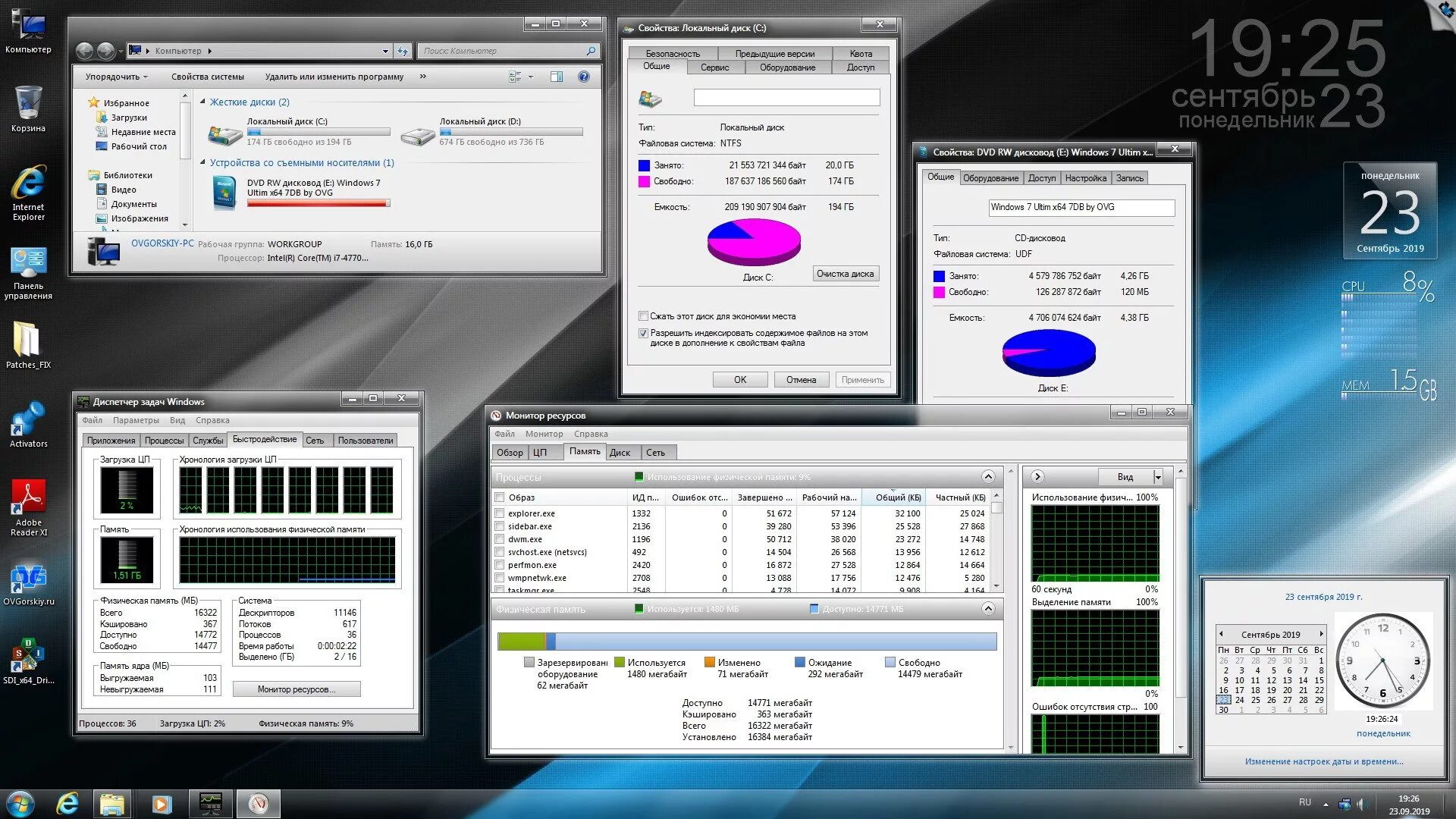Click blue Занято swatch in disk C
The width and height of the screenshot is (1456, 819).
(x=644, y=165)
